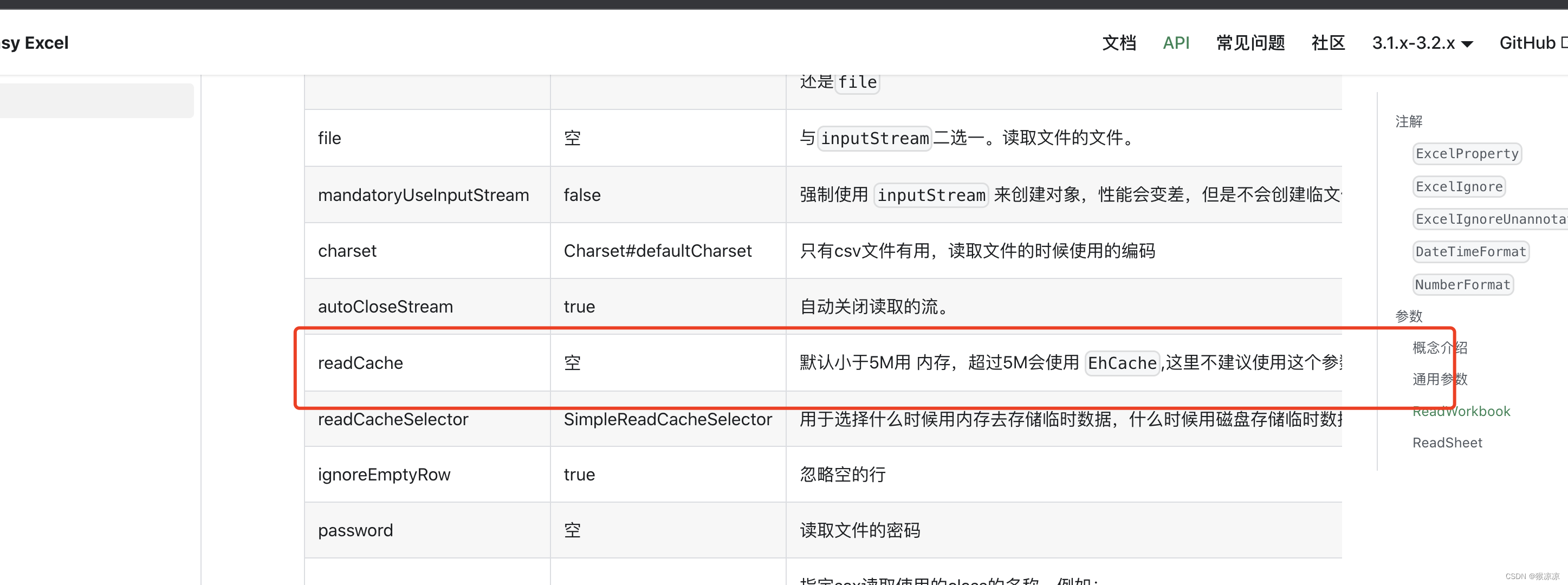The height and width of the screenshot is (585, 1568).
Task: Jump to ExcelIgnoreUnannotated in the sidebar
Action: [1490, 219]
